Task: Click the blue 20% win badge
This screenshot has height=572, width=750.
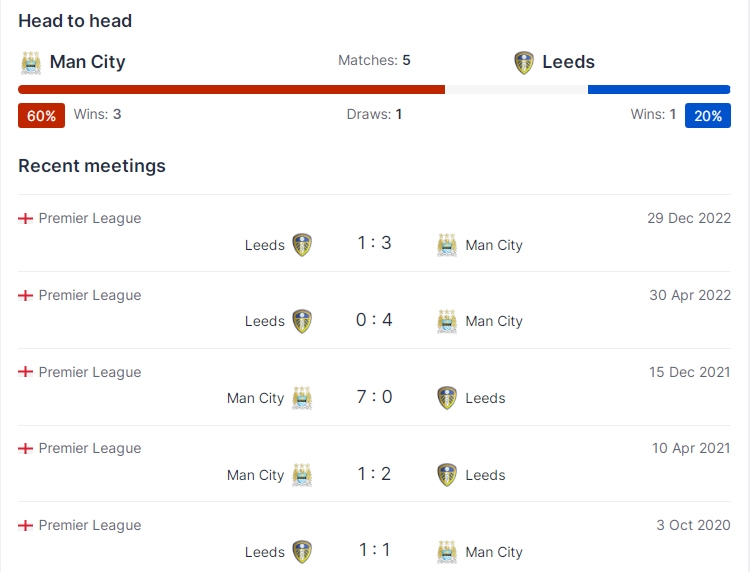Action: pyautogui.click(x=708, y=116)
